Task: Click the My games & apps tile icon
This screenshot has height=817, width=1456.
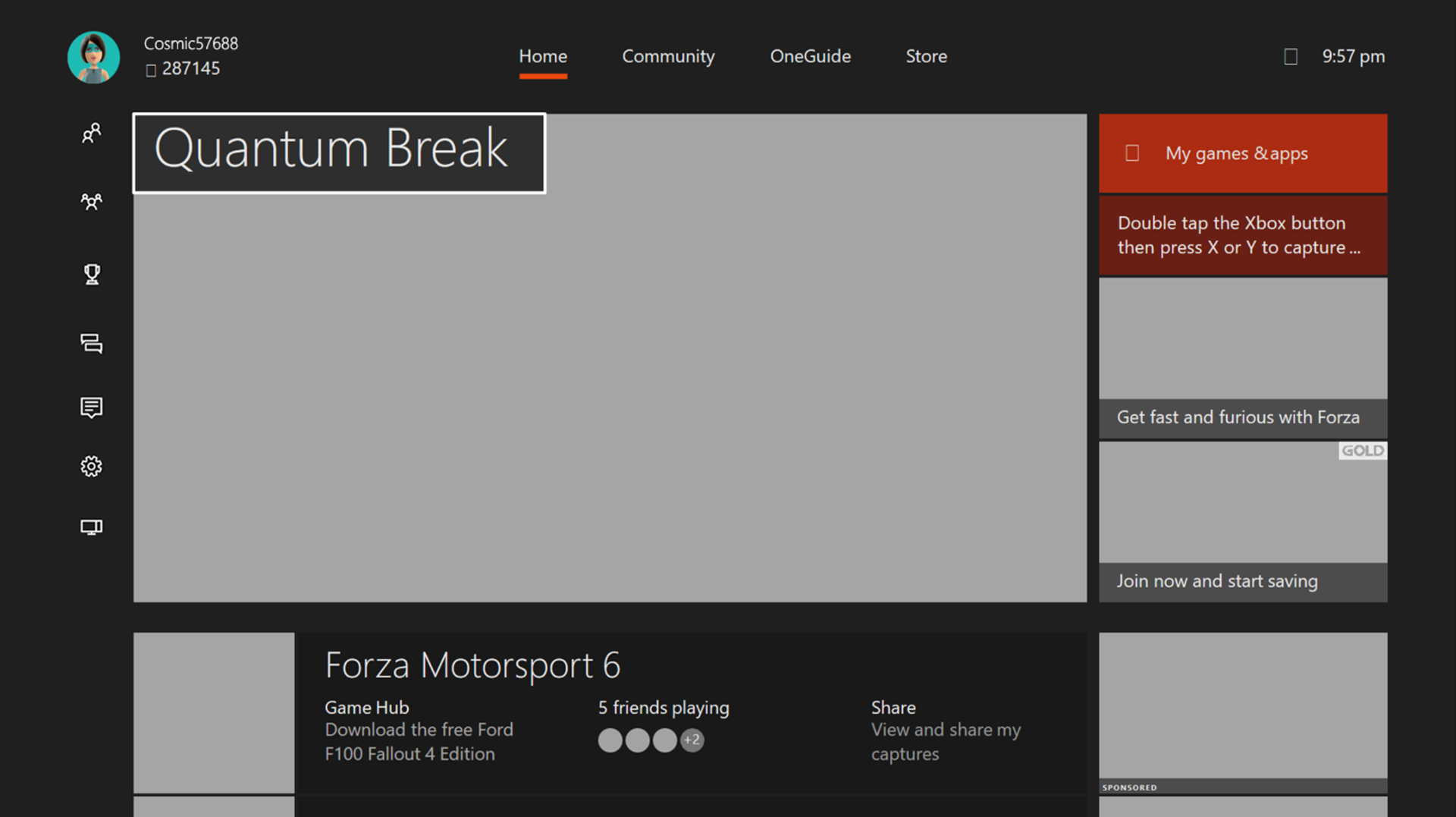Action: pos(1132,153)
